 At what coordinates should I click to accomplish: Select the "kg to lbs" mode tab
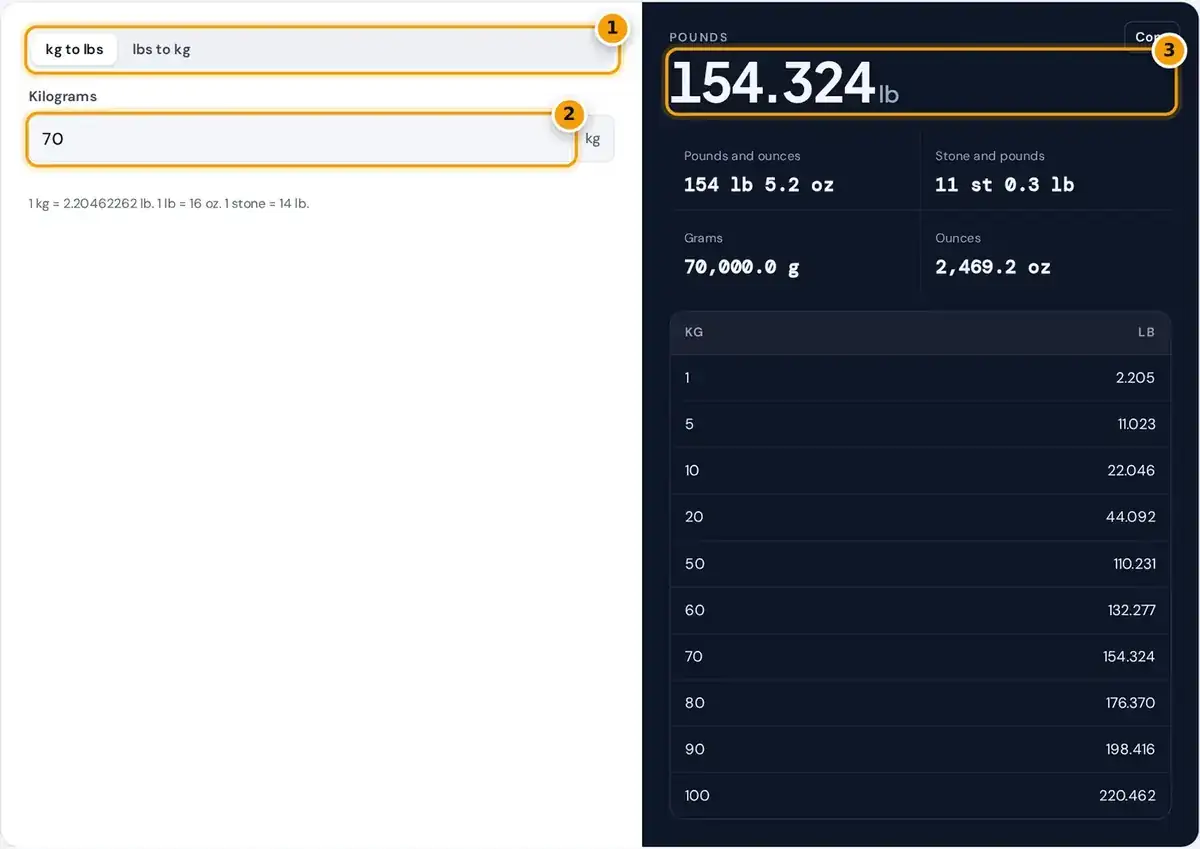point(74,49)
